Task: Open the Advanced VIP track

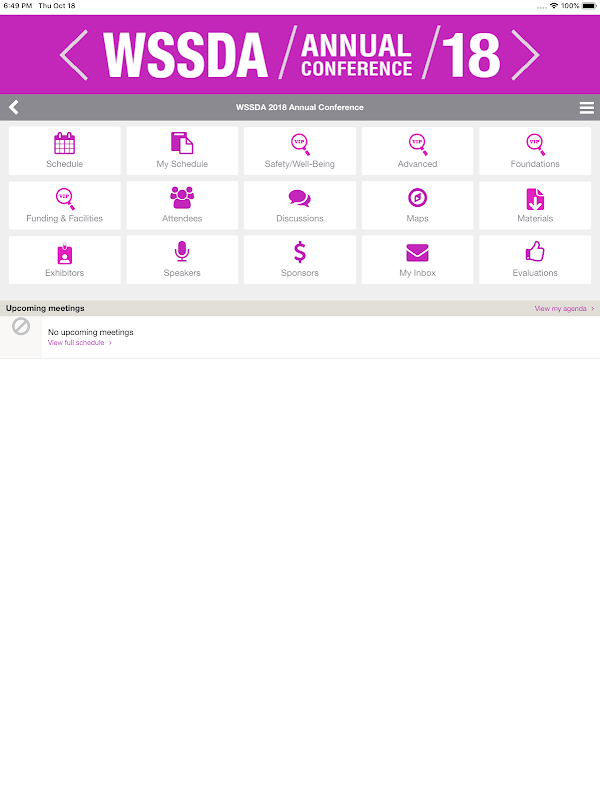Action: [x=417, y=151]
